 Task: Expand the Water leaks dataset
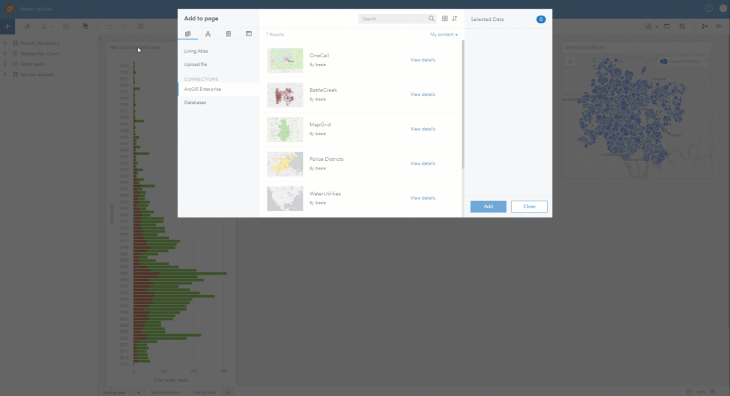tap(5, 64)
